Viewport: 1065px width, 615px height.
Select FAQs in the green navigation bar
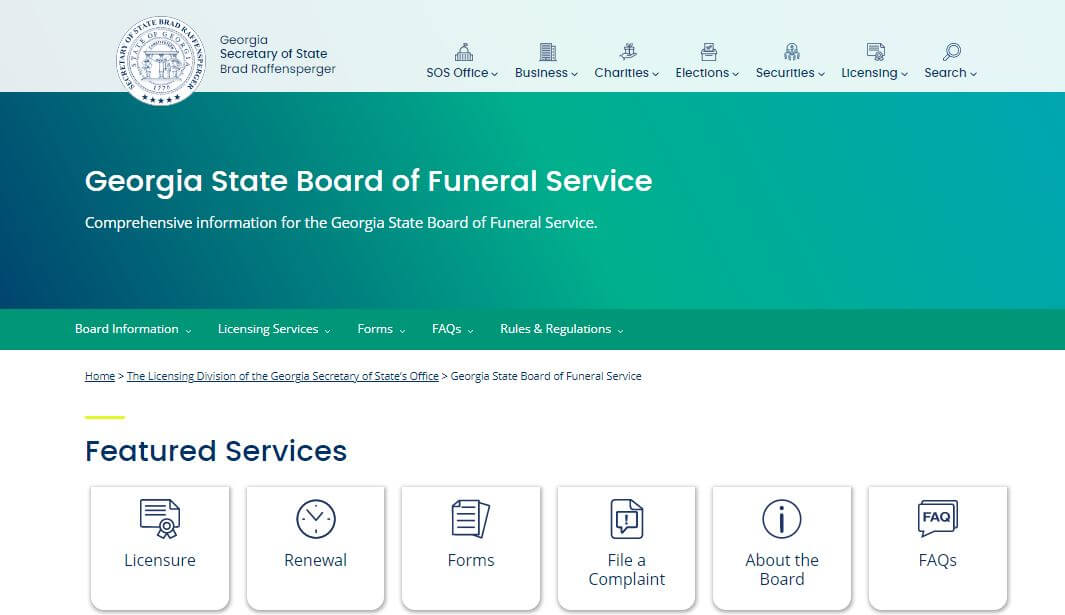(x=450, y=329)
